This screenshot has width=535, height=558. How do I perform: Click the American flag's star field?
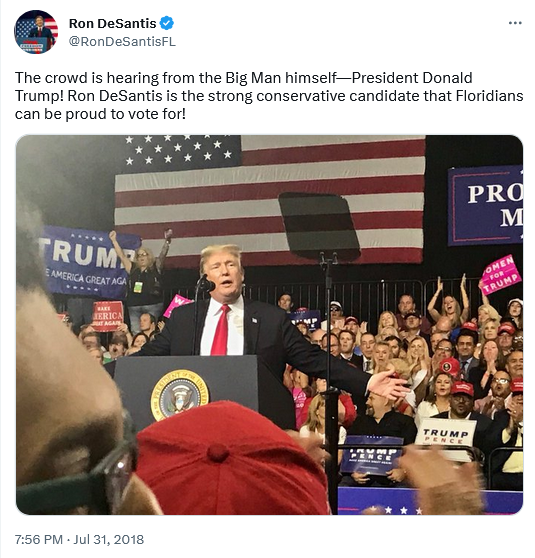182,151
